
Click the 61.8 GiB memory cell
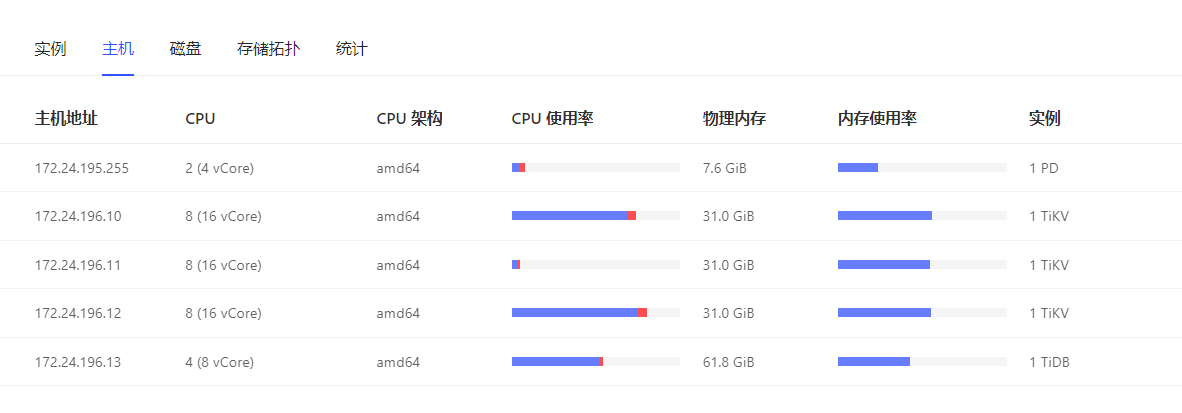[728, 362]
